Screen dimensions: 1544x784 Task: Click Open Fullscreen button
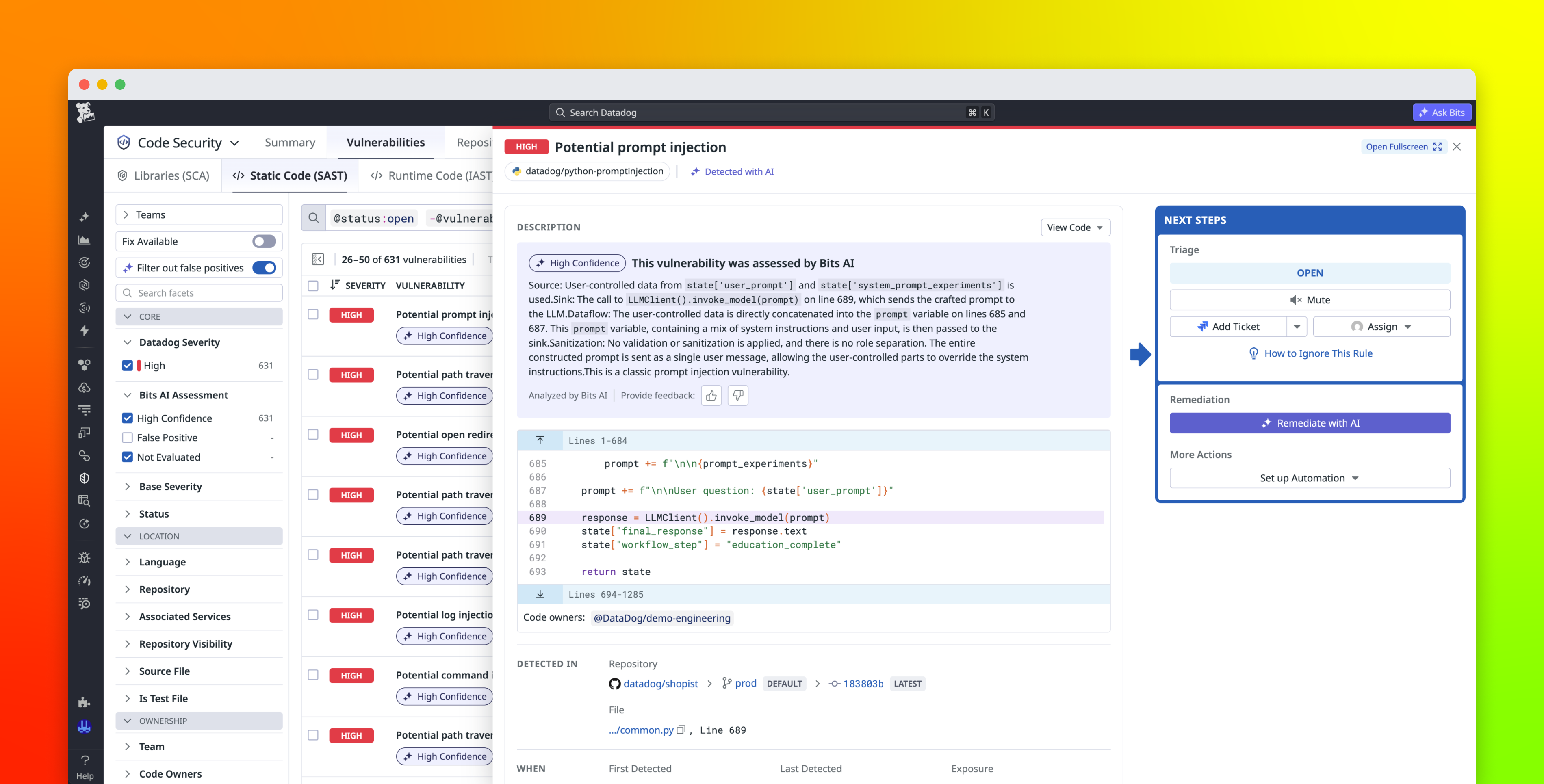click(1404, 147)
